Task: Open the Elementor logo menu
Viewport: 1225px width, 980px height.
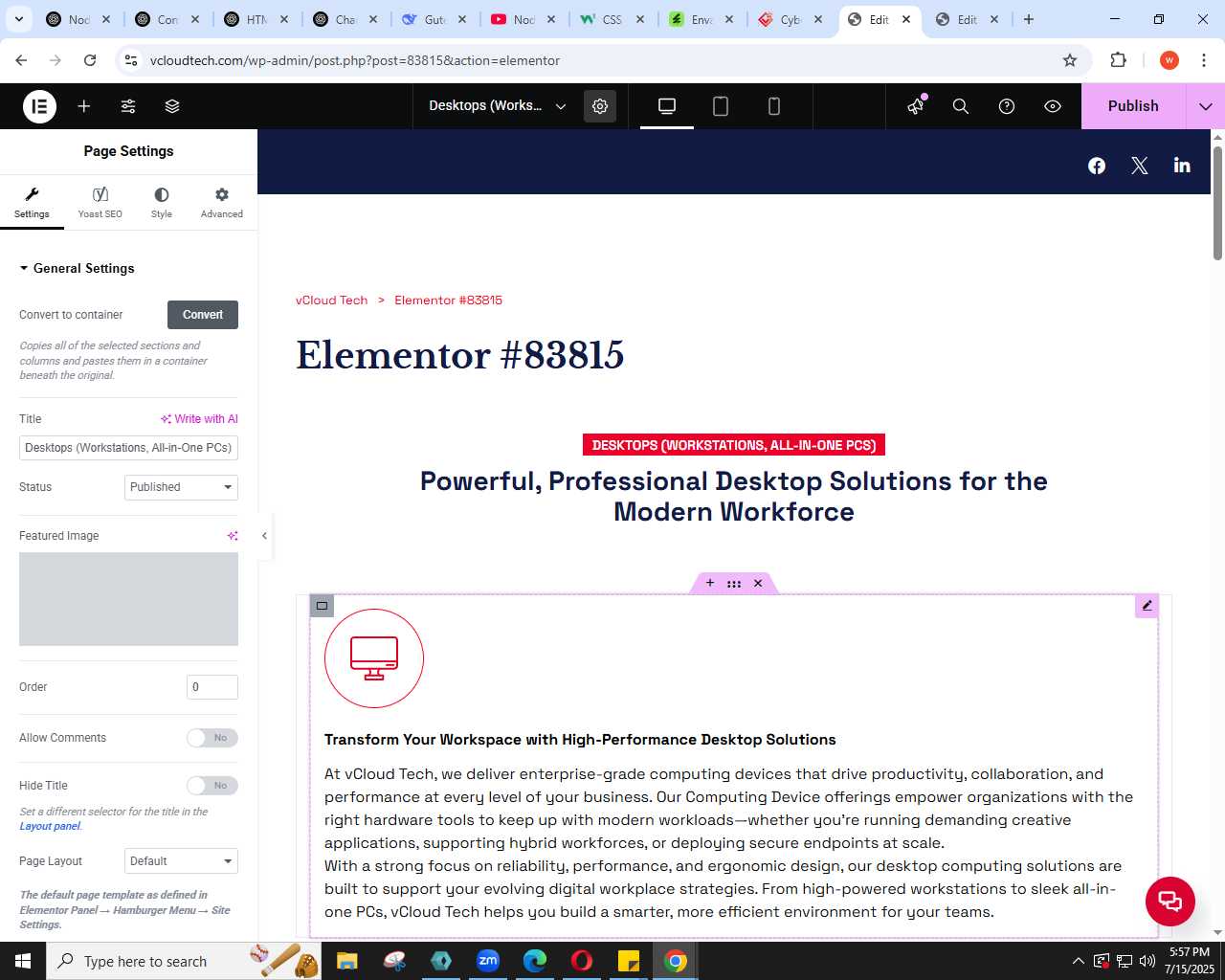Action: [39, 106]
